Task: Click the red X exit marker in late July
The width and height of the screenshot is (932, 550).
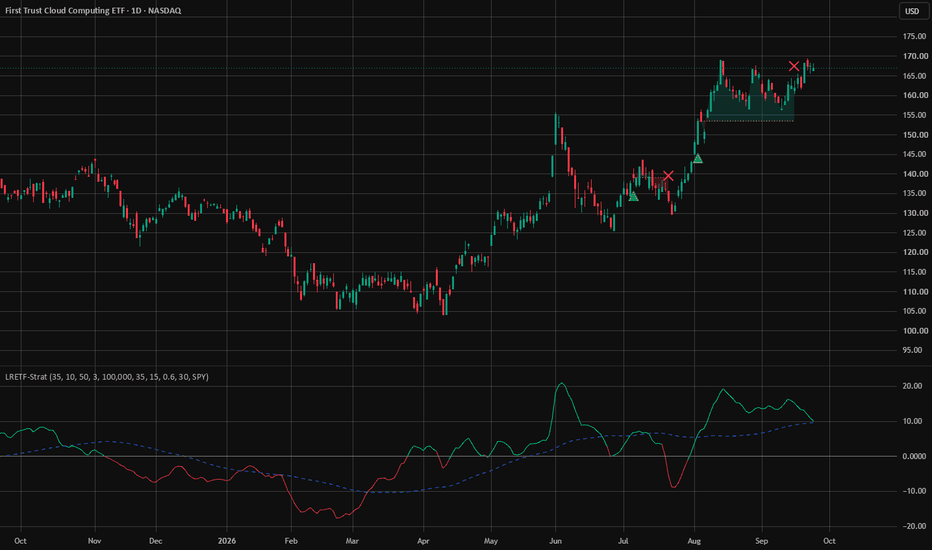Action: click(x=668, y=175)
